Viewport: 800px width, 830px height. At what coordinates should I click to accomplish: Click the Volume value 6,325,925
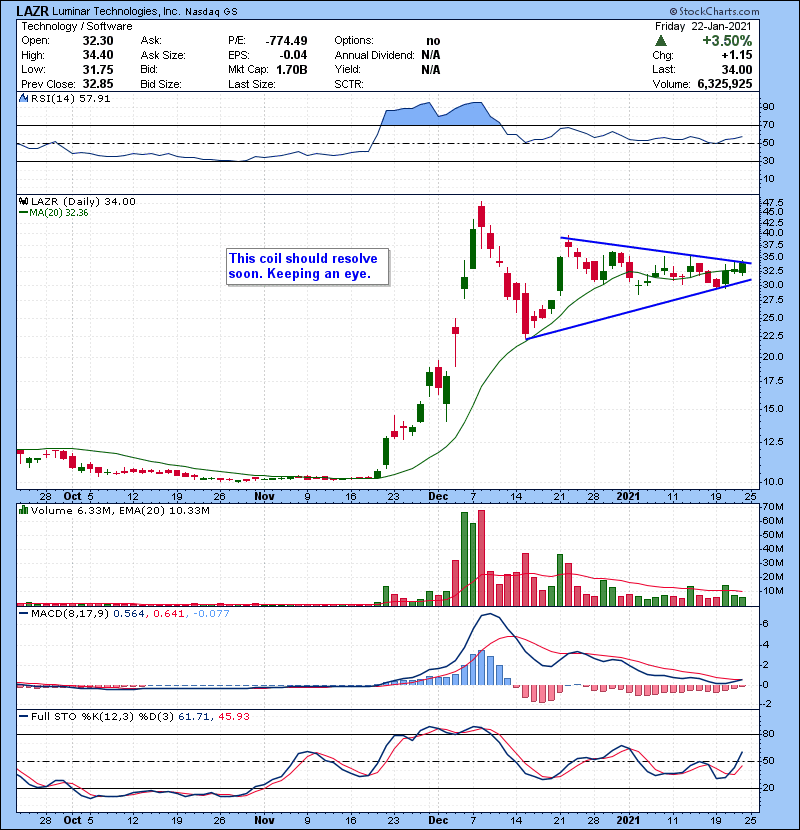pos(725,84)
